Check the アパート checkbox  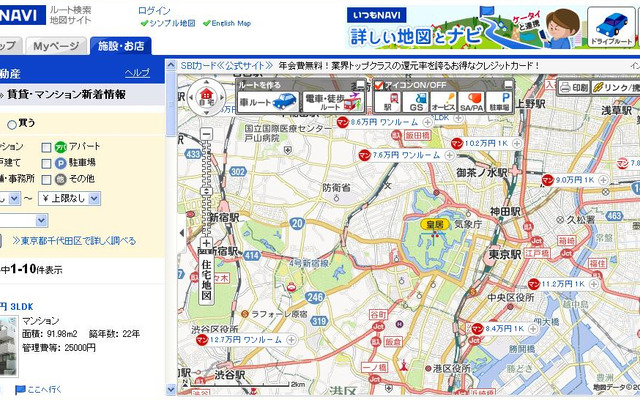point(47,147)
